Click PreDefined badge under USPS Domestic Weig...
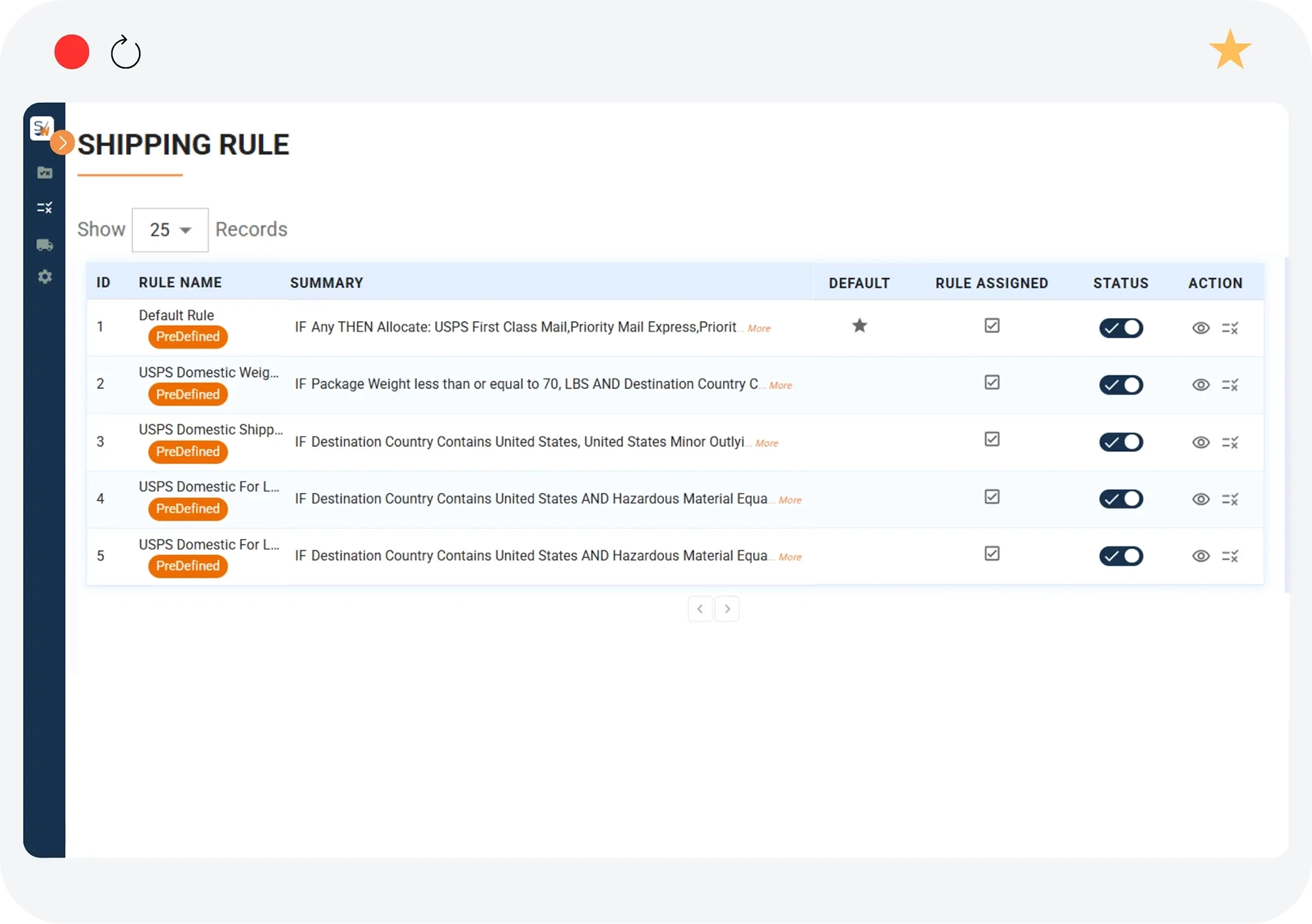Screen dimensions: 1312x924 pos(188,394)
